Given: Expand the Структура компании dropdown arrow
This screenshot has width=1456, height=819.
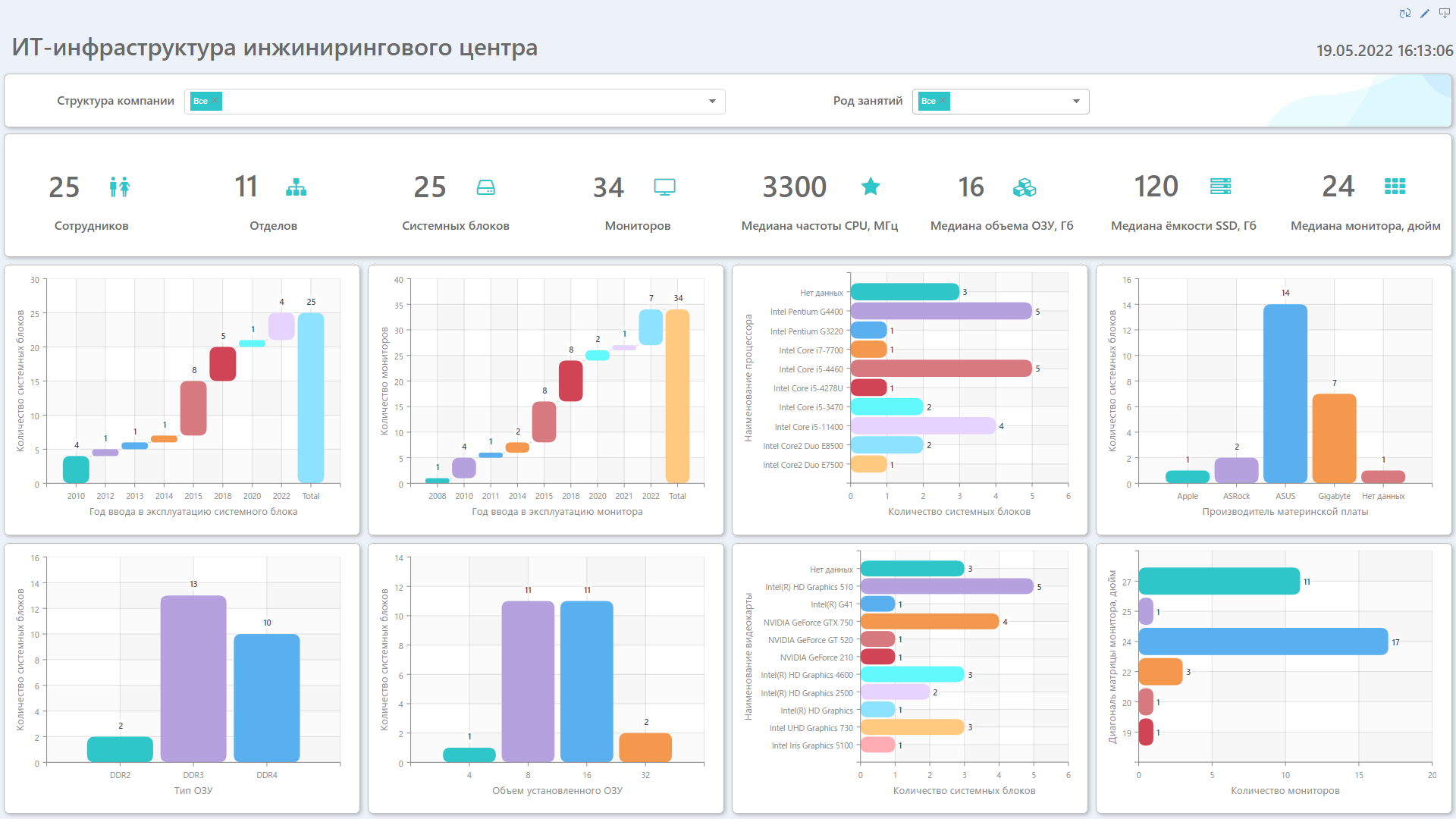Looking at the screenshot, I should click(712, 101).
